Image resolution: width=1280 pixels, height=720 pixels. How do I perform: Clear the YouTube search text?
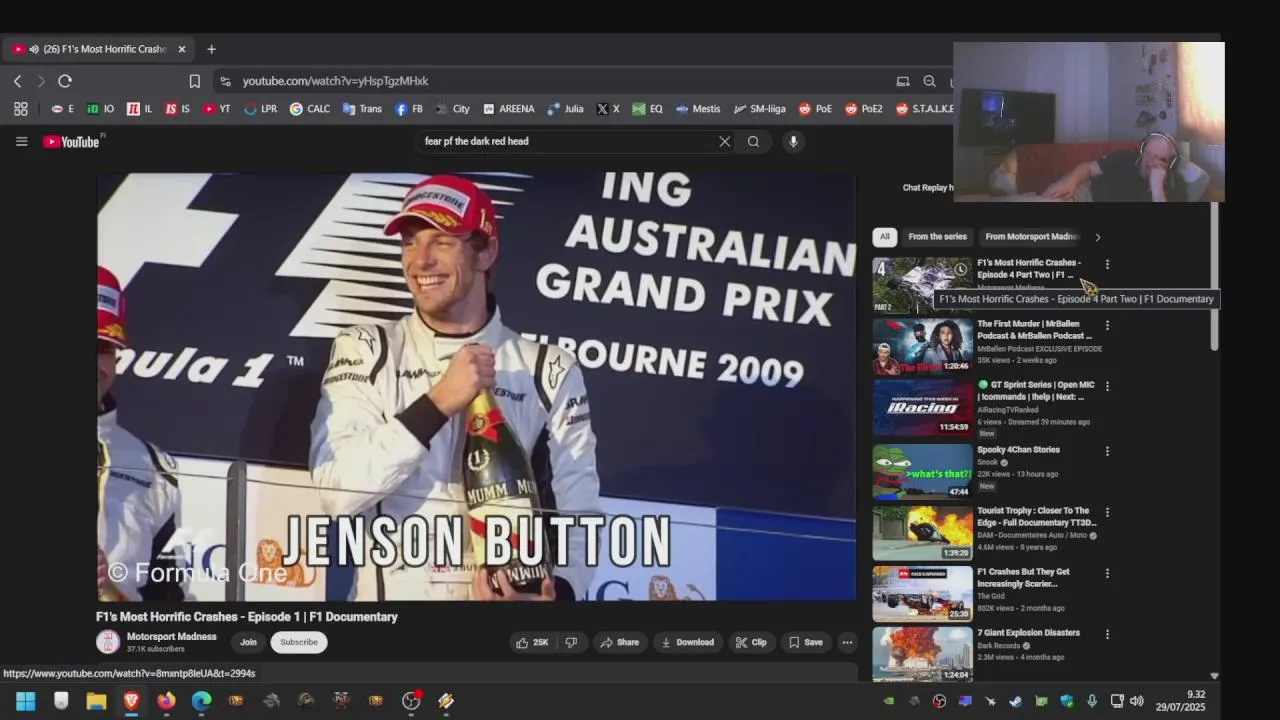(x=725, y=141)
